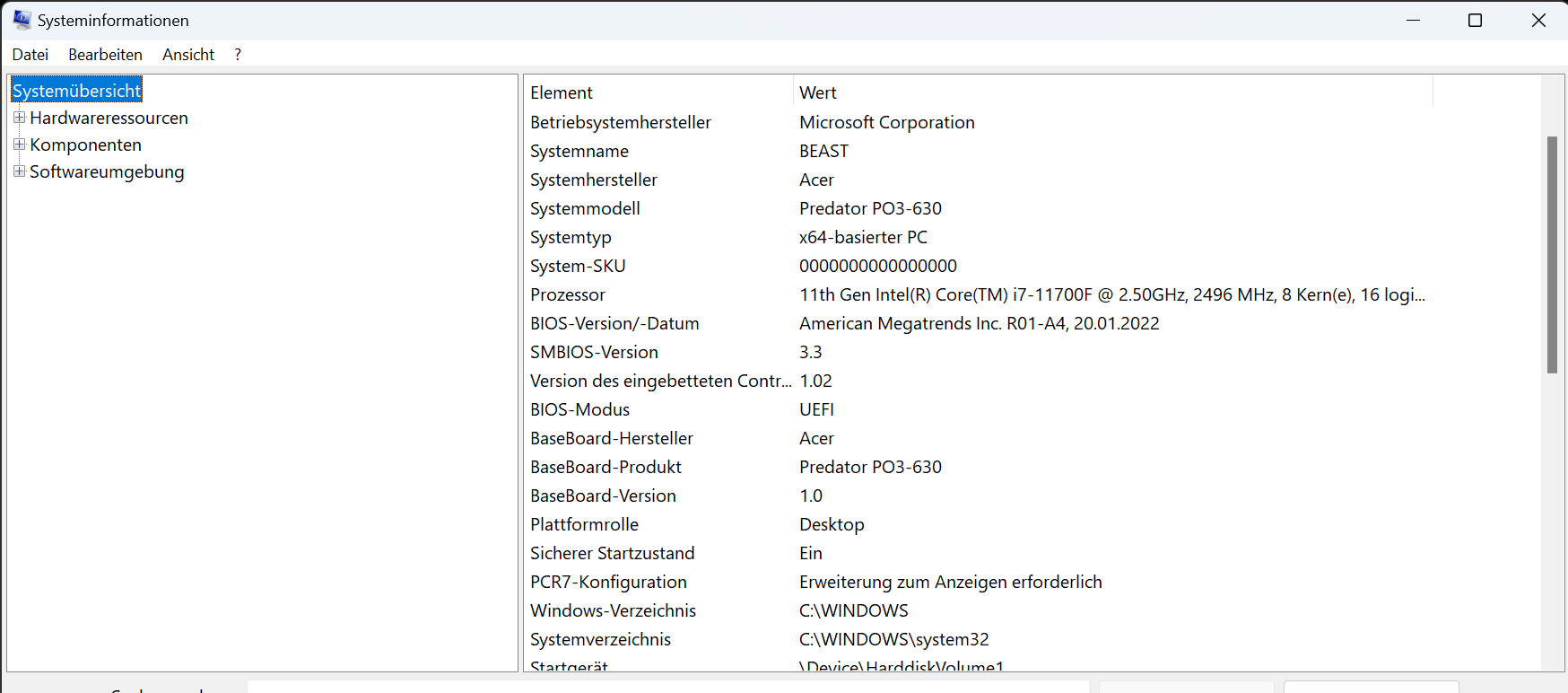
Task: Select the Prozessor row
Action: [x=568, y=294]
